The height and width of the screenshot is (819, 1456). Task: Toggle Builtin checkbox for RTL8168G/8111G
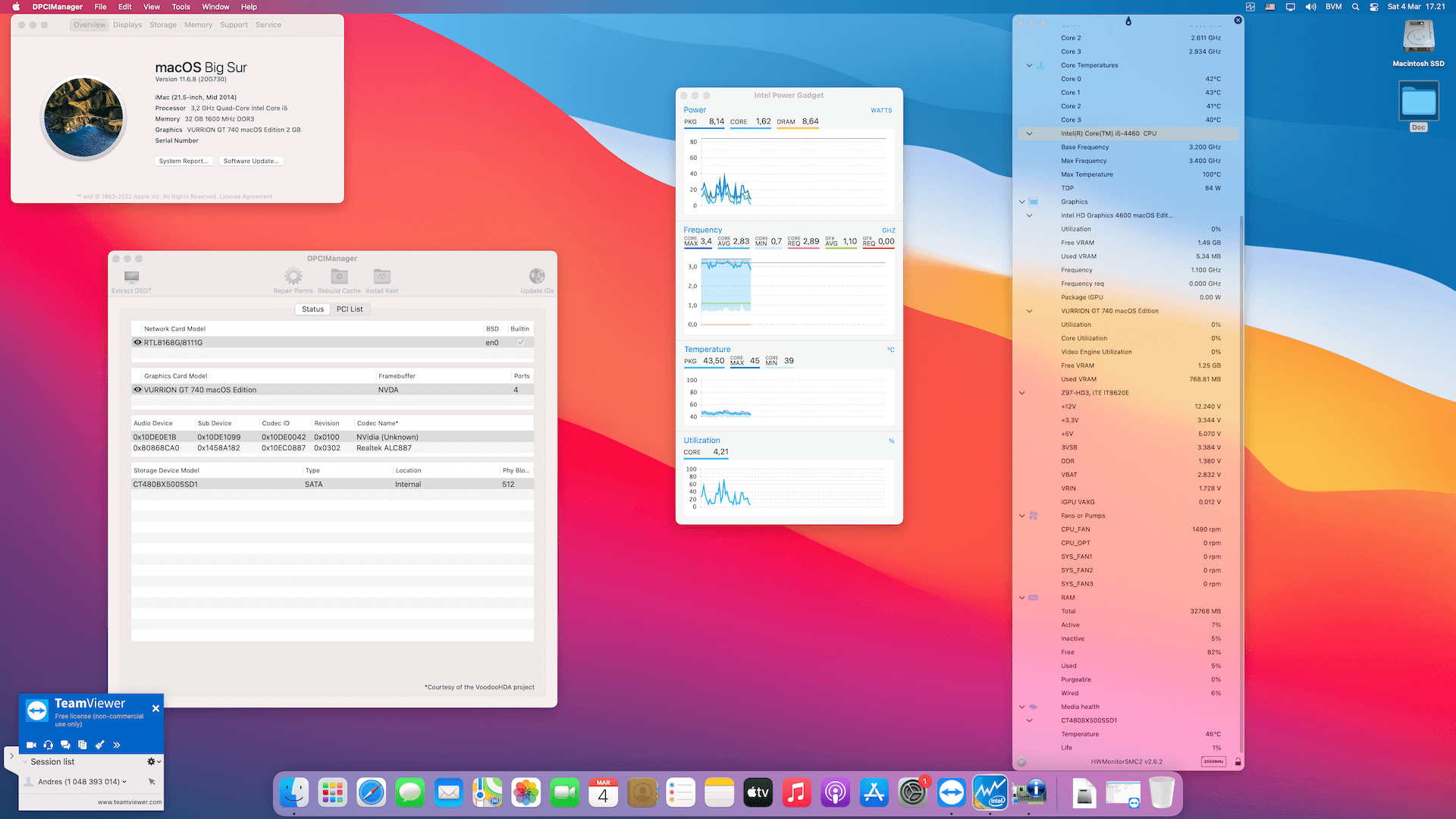[521, 343]
